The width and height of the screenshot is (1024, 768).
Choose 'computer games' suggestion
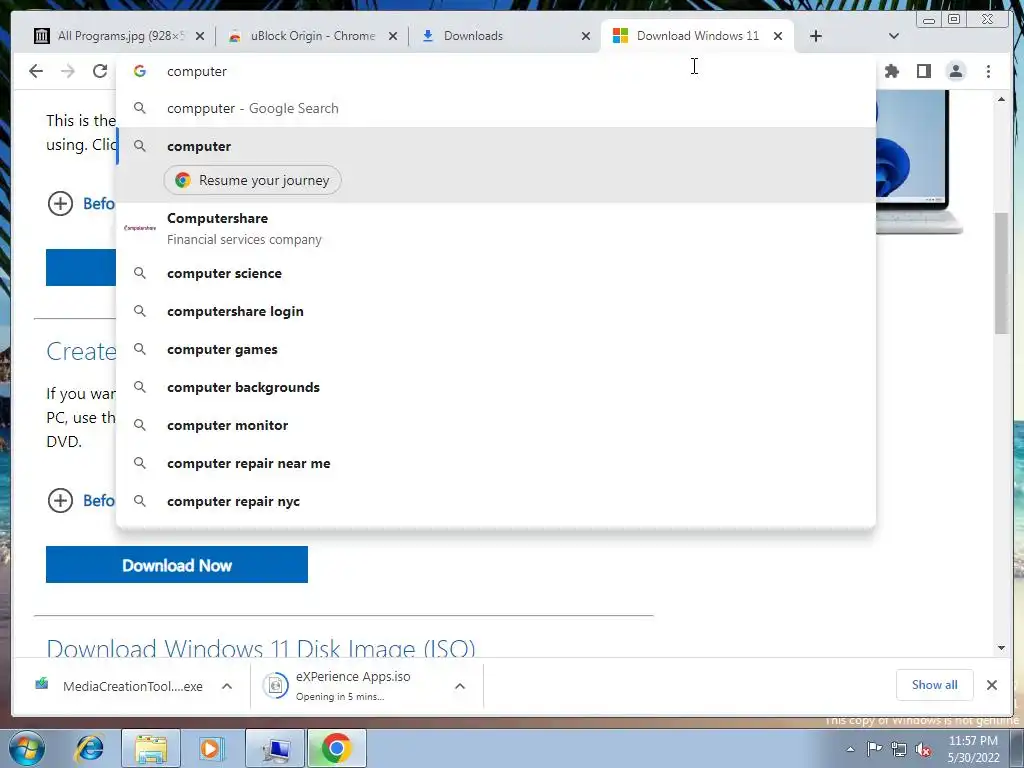(496, 349)
